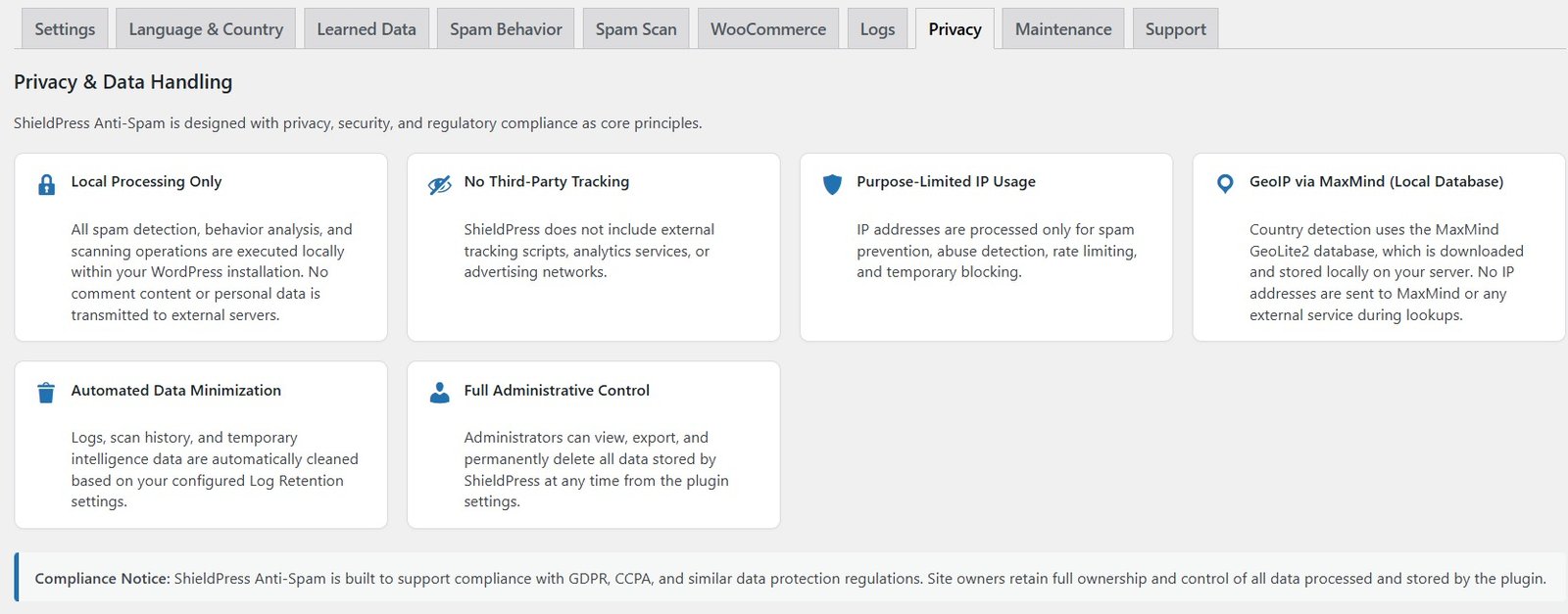Open the WooCommerce settings tab

pyautogui.click(x=767, y=28)
